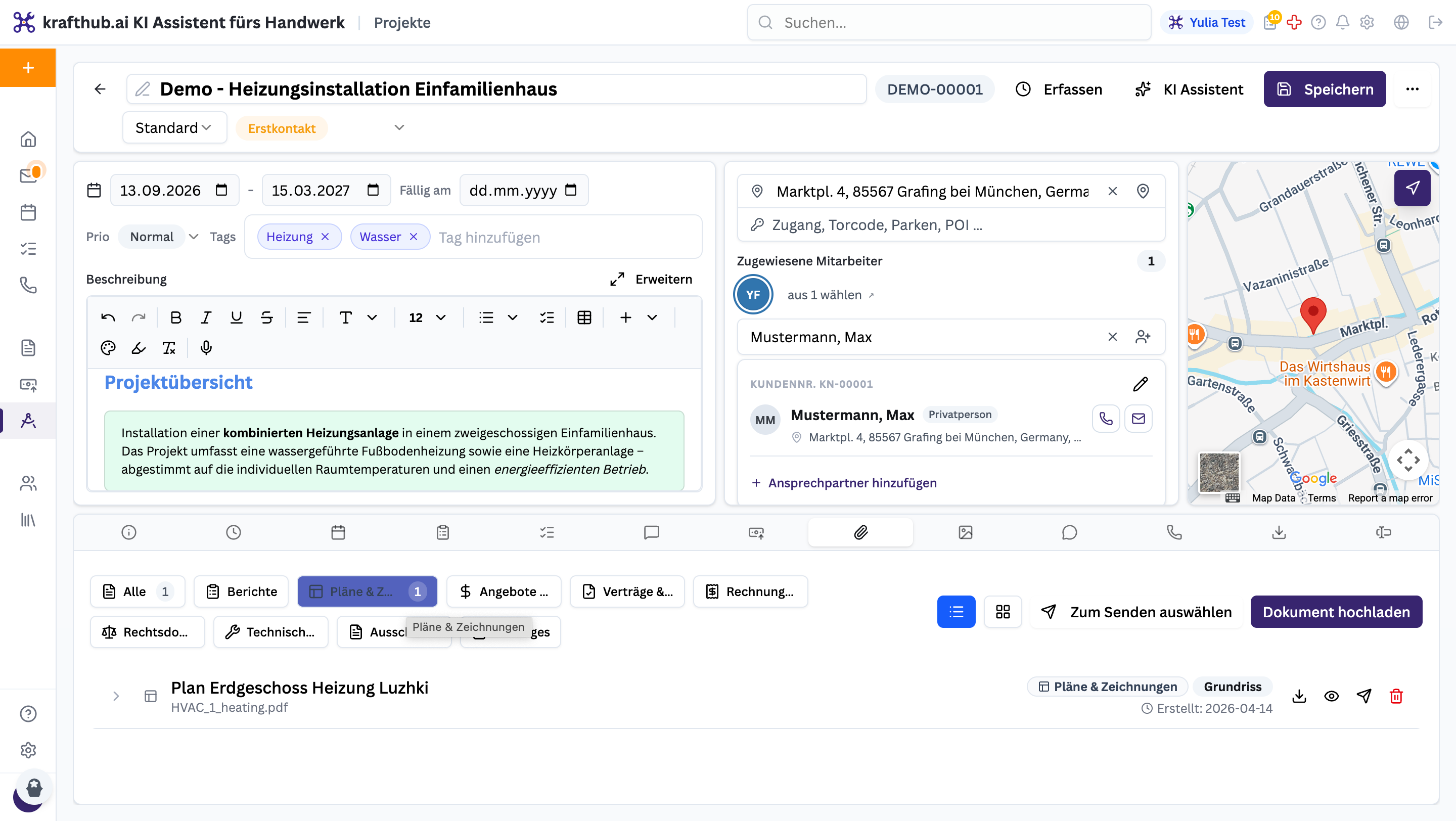1456x821 pixels.
Task: Select the Alle document filter
Action: pyautogui.click(x=138, y=591)
